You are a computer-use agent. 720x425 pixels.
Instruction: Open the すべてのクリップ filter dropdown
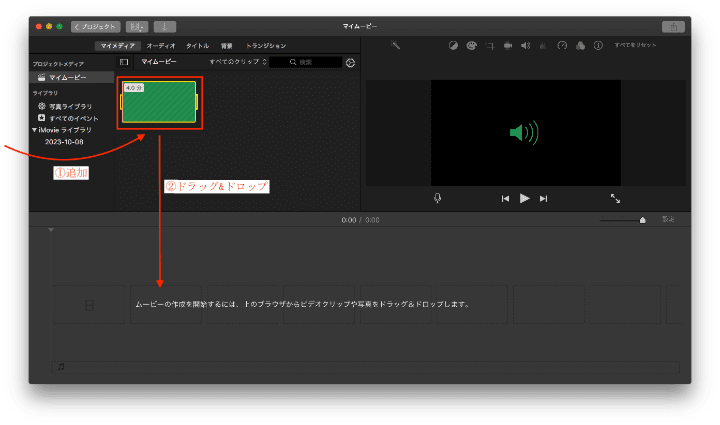tap(238, 62)
